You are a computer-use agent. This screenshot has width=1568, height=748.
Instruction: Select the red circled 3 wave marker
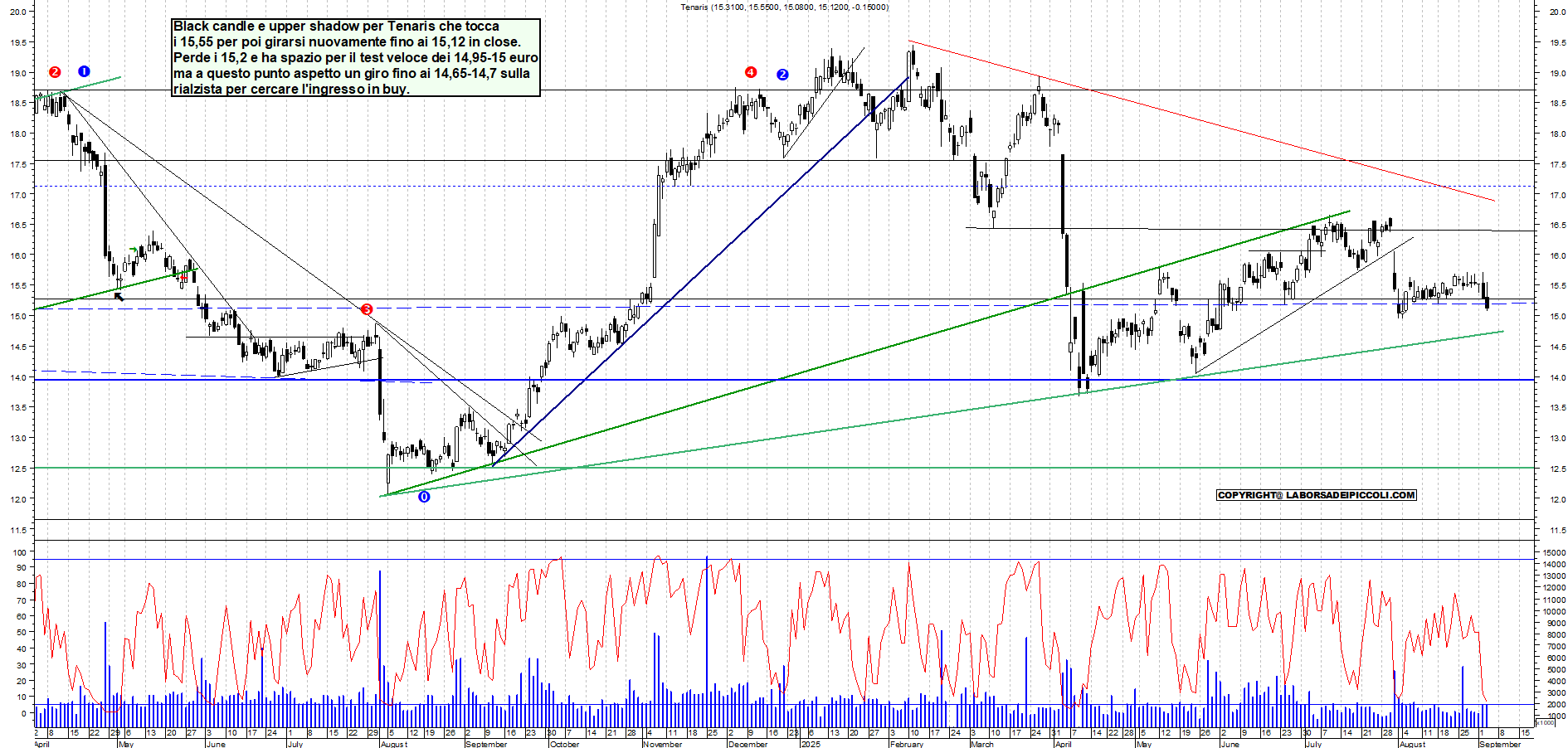367,309
